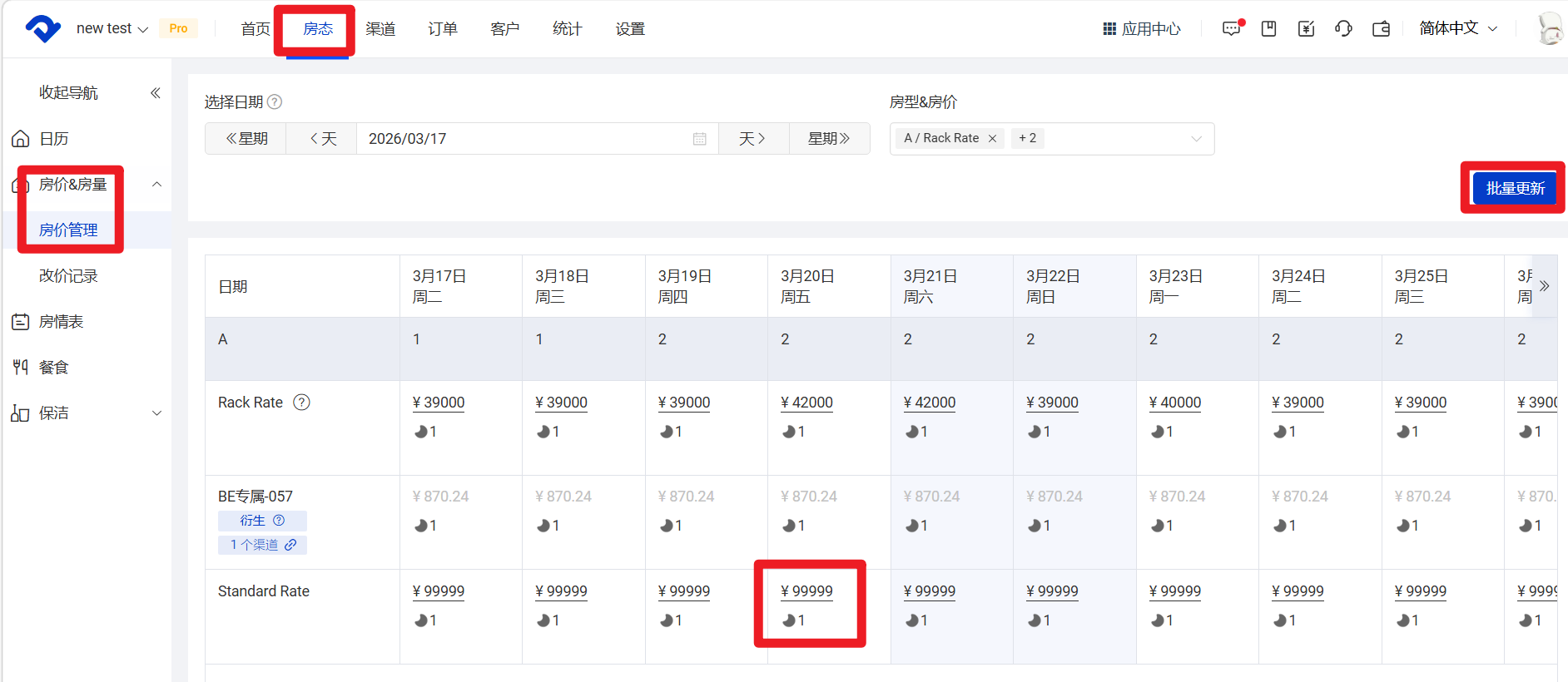
Task: Click the help icon next to Rack Rate
Action: pyautogui.click(x=301, y=403)
